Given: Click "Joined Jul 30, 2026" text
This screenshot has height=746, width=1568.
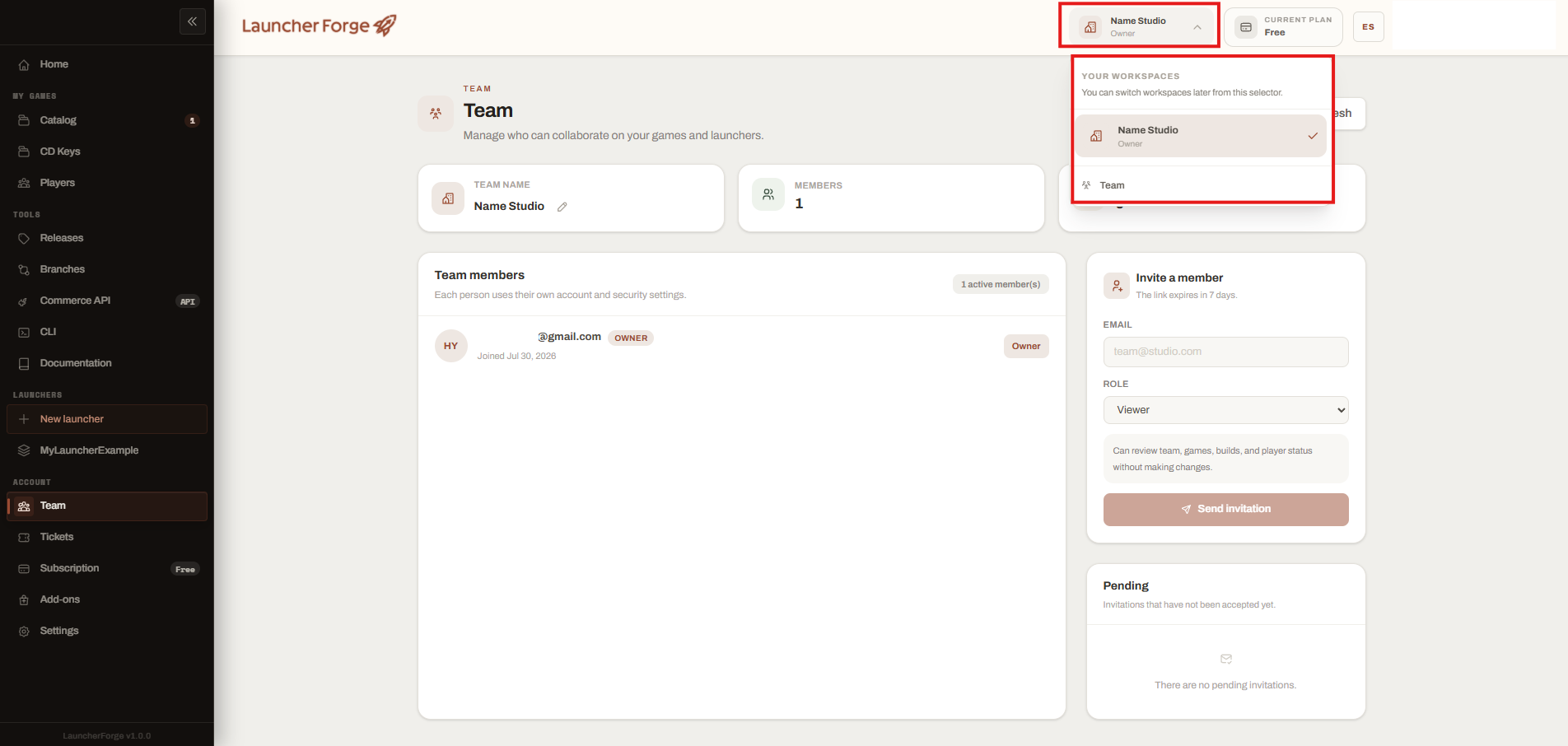Looking at the screenshot, I should point(516,356).
